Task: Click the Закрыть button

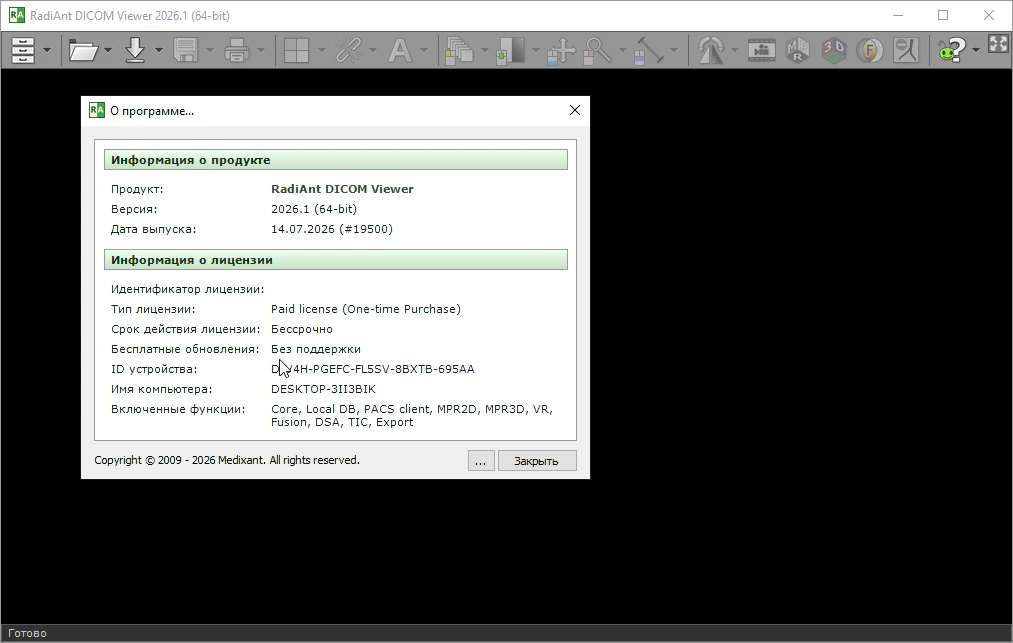Action: point(537,461)
